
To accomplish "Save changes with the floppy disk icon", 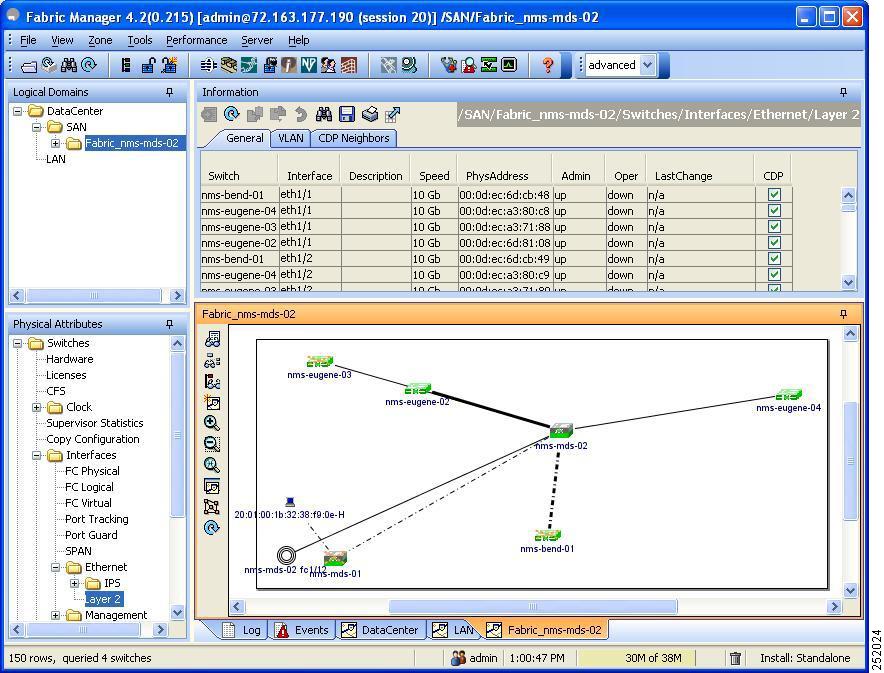I will pyautogui.click(x=347, y=114).
